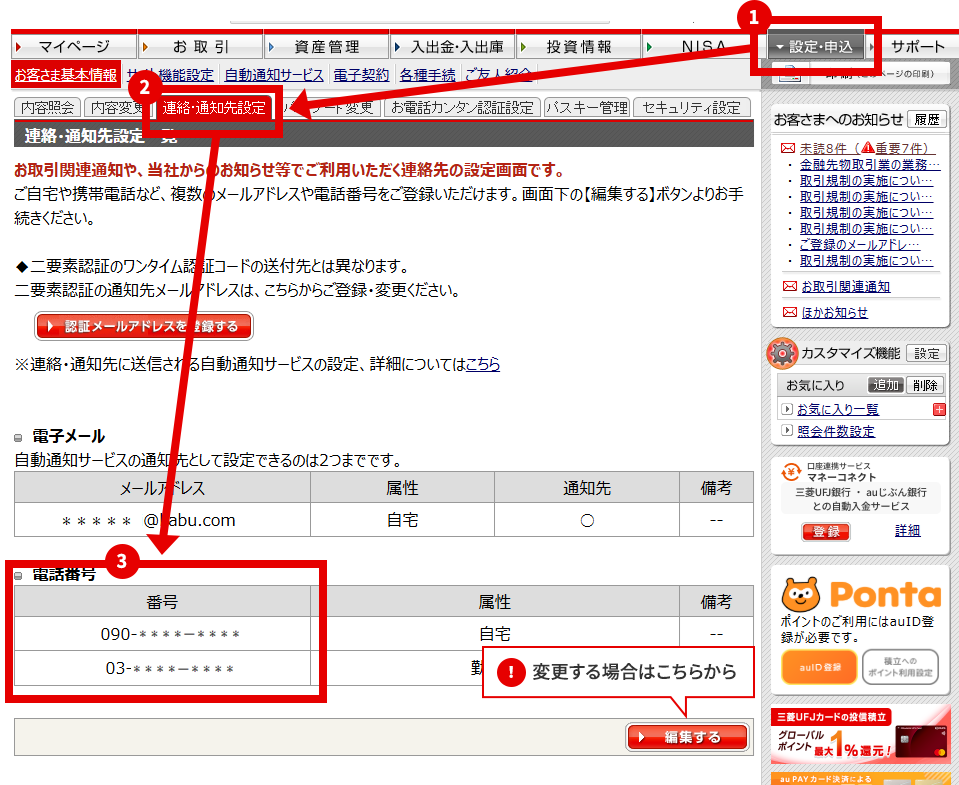
Task: Click 積立へのポイント利用設定 button
Action: point(900,667)
